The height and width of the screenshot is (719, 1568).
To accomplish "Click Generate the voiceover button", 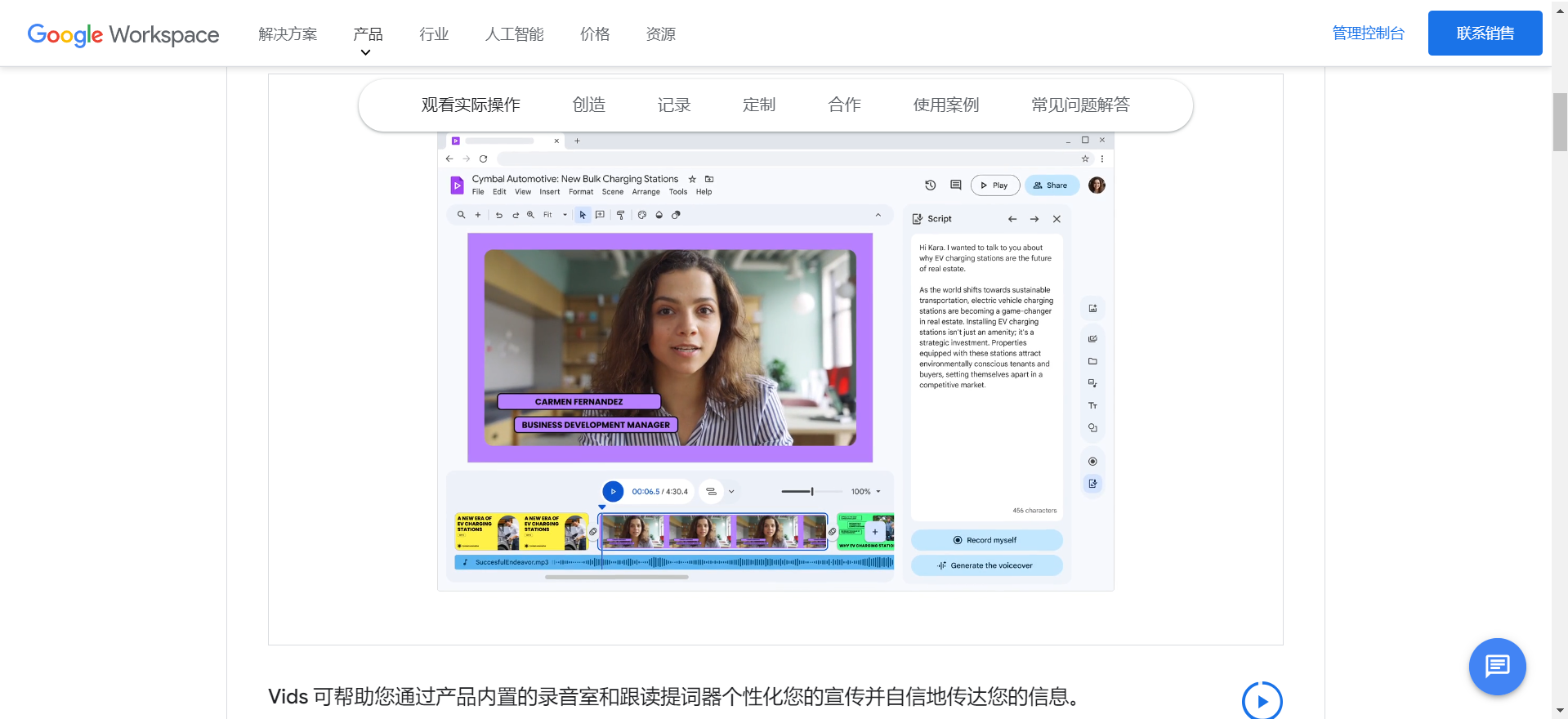I will pyautogui.click(x=987, y=565).
